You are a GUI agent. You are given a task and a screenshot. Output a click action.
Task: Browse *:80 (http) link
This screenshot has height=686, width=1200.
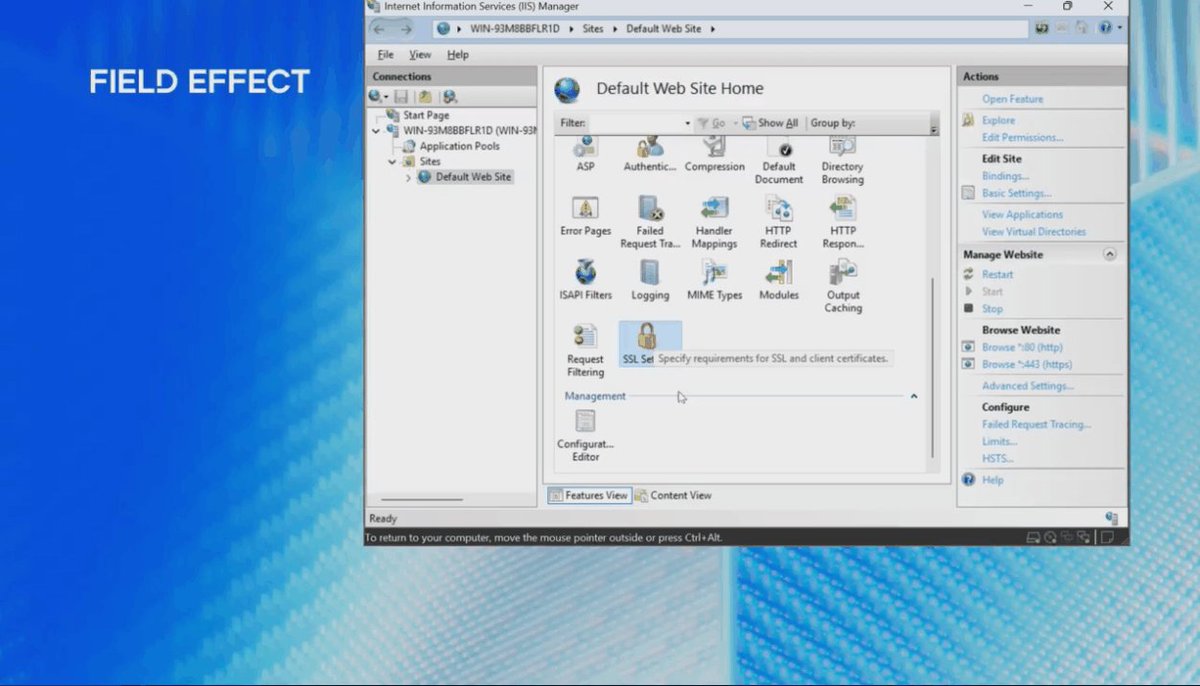pos(1022,347)
